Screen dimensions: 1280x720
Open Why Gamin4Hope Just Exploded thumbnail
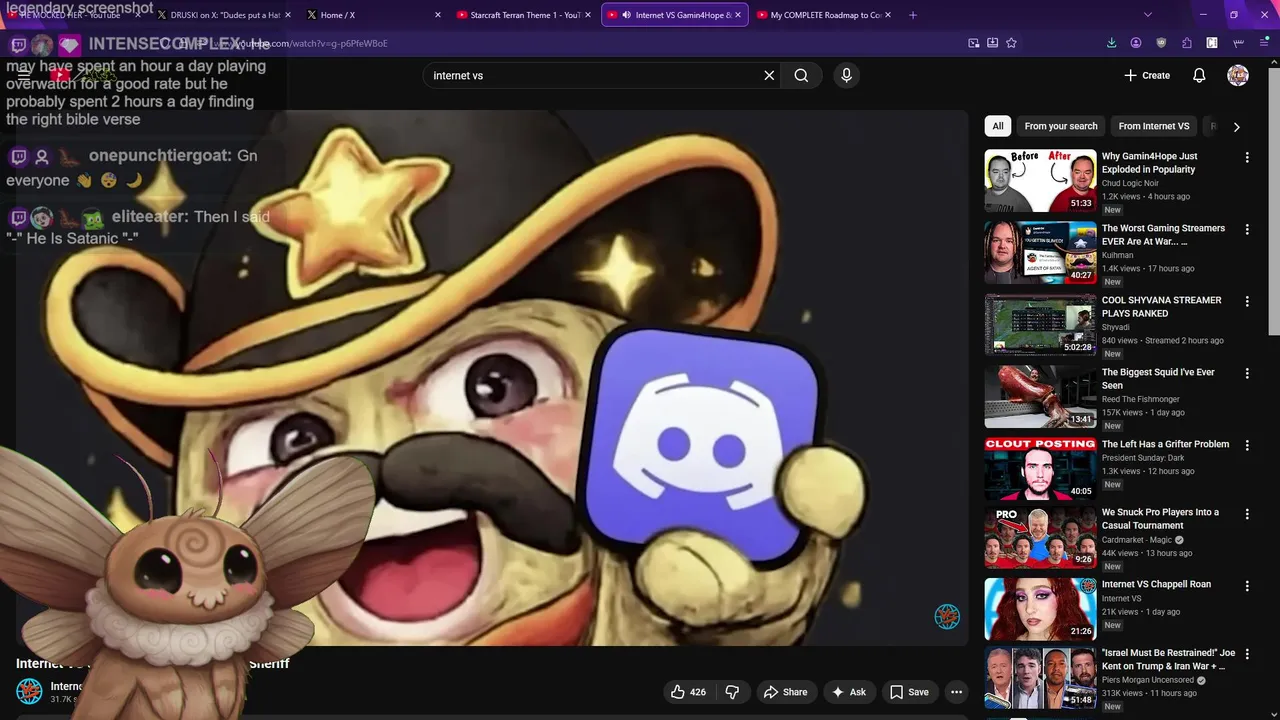click(x=1040, y=181)
